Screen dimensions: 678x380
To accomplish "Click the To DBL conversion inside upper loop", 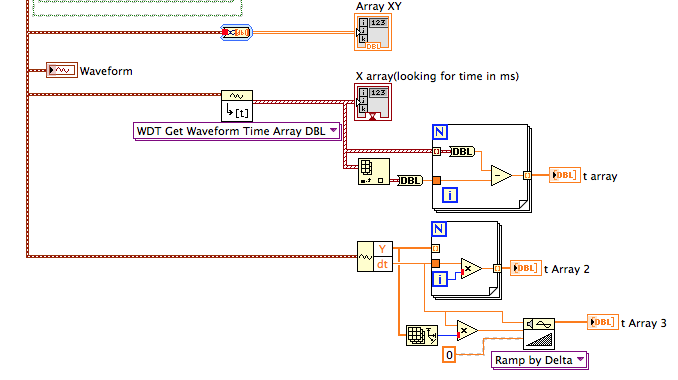I will pyautogui.click(x=462, y=151).
